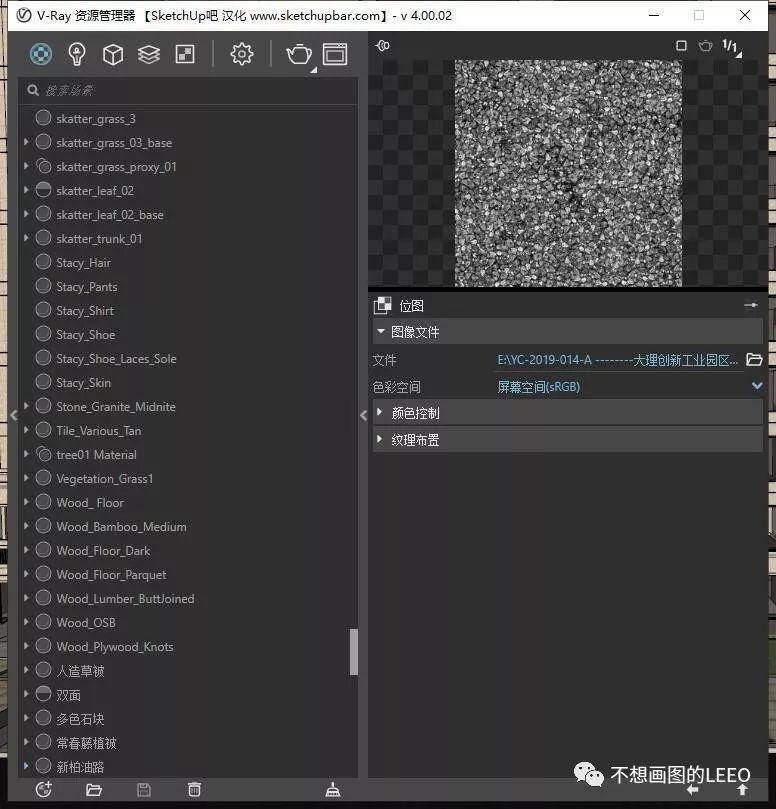Delete material with trash icon
The height and width of the screenshot is (809, 776).
coord(194,789)
